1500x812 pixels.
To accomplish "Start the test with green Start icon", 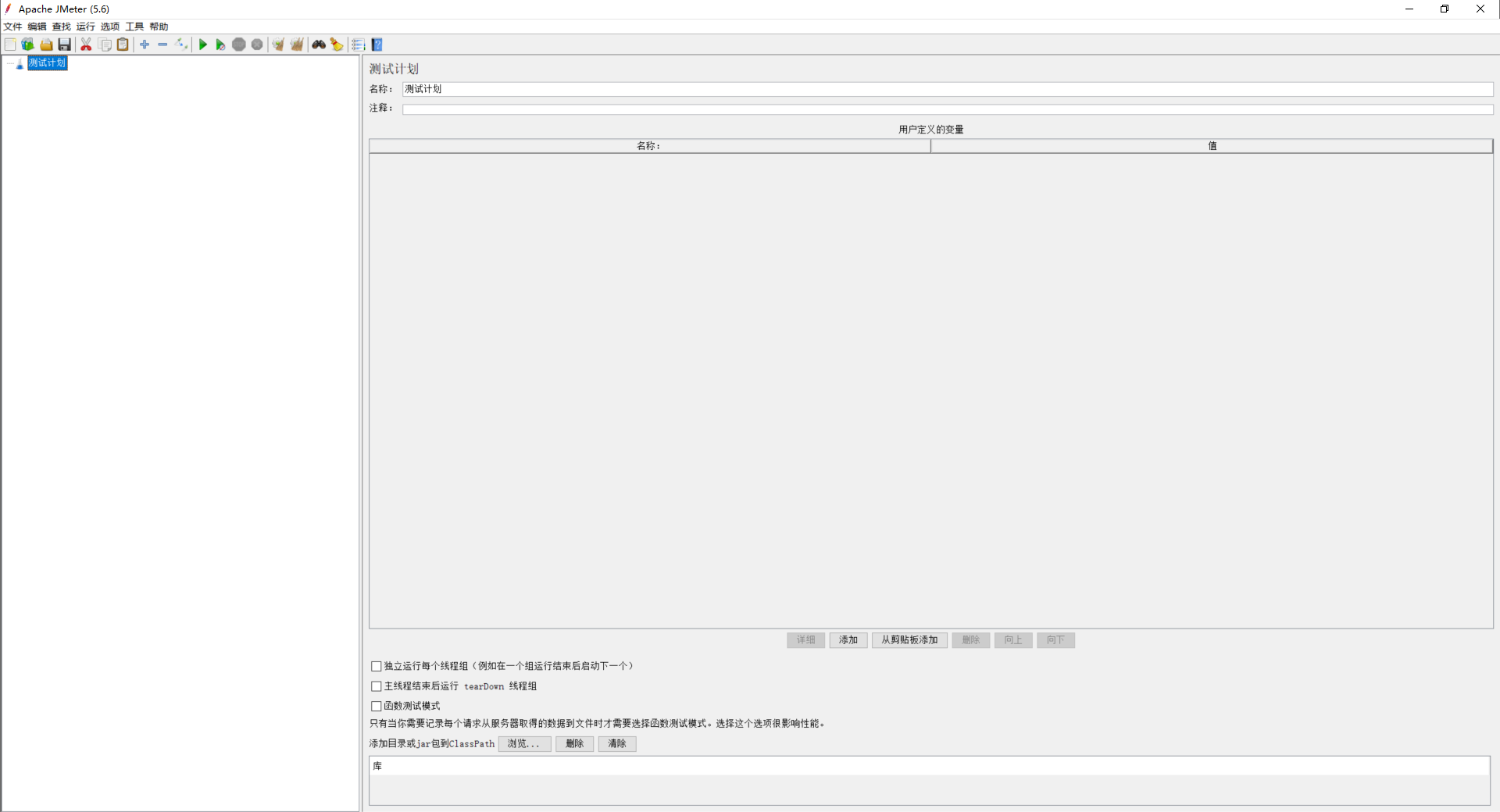I will [202, 45].
